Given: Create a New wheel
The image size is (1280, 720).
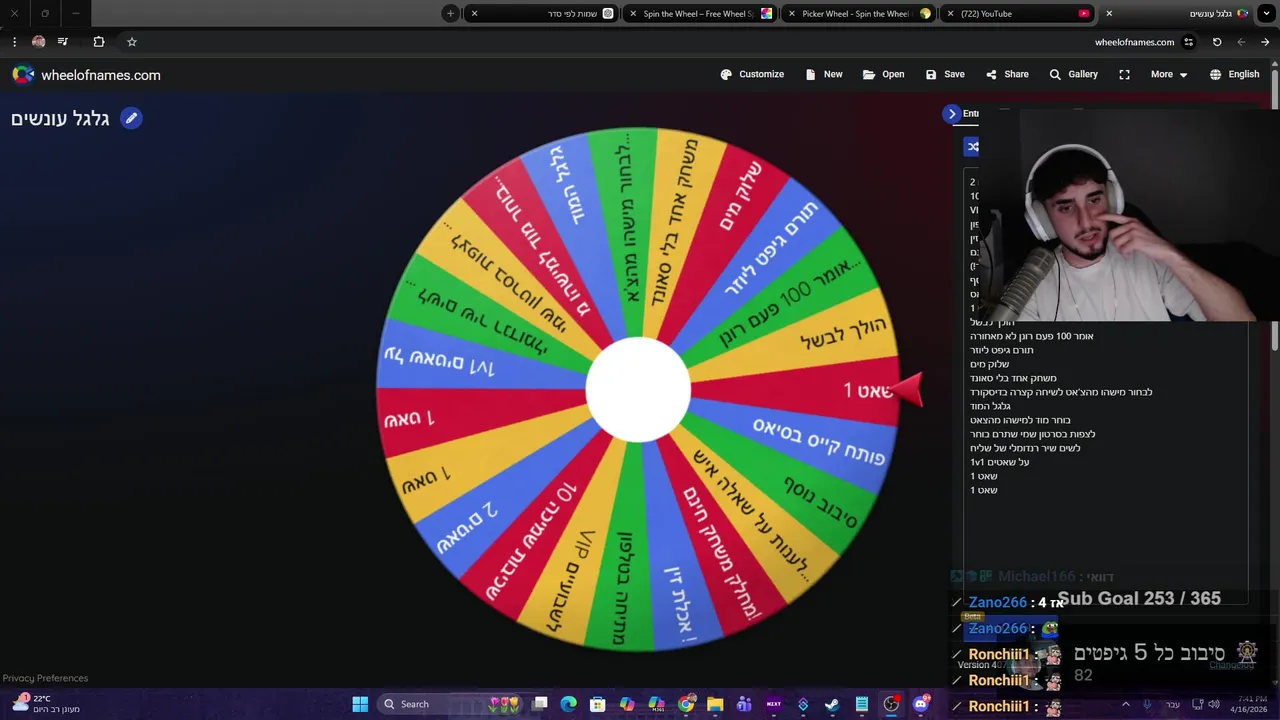Looking at the screenshot, I should point(823,74).
